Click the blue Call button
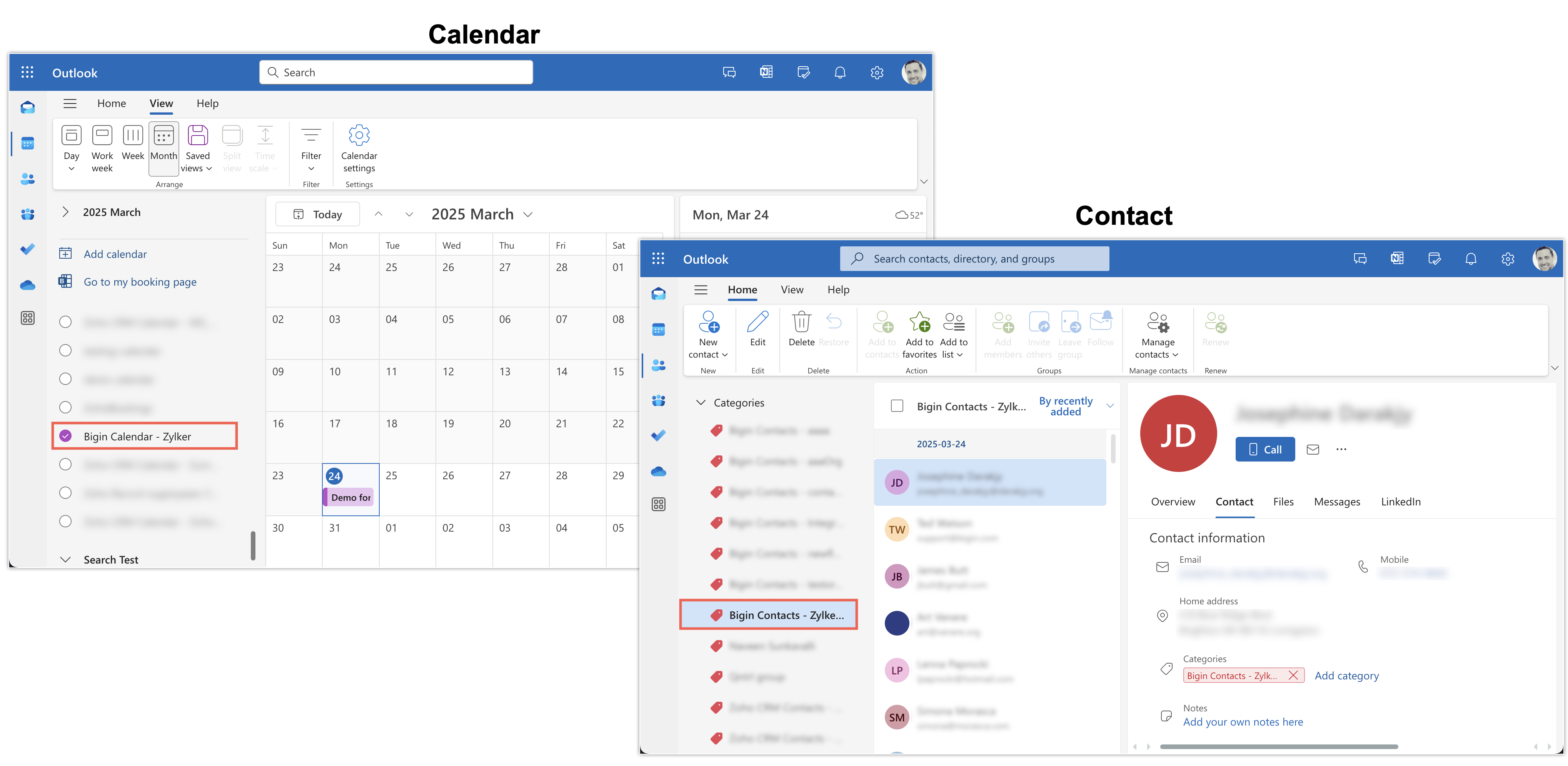Screen dimensions: 1568x766 coord(1265,449)
